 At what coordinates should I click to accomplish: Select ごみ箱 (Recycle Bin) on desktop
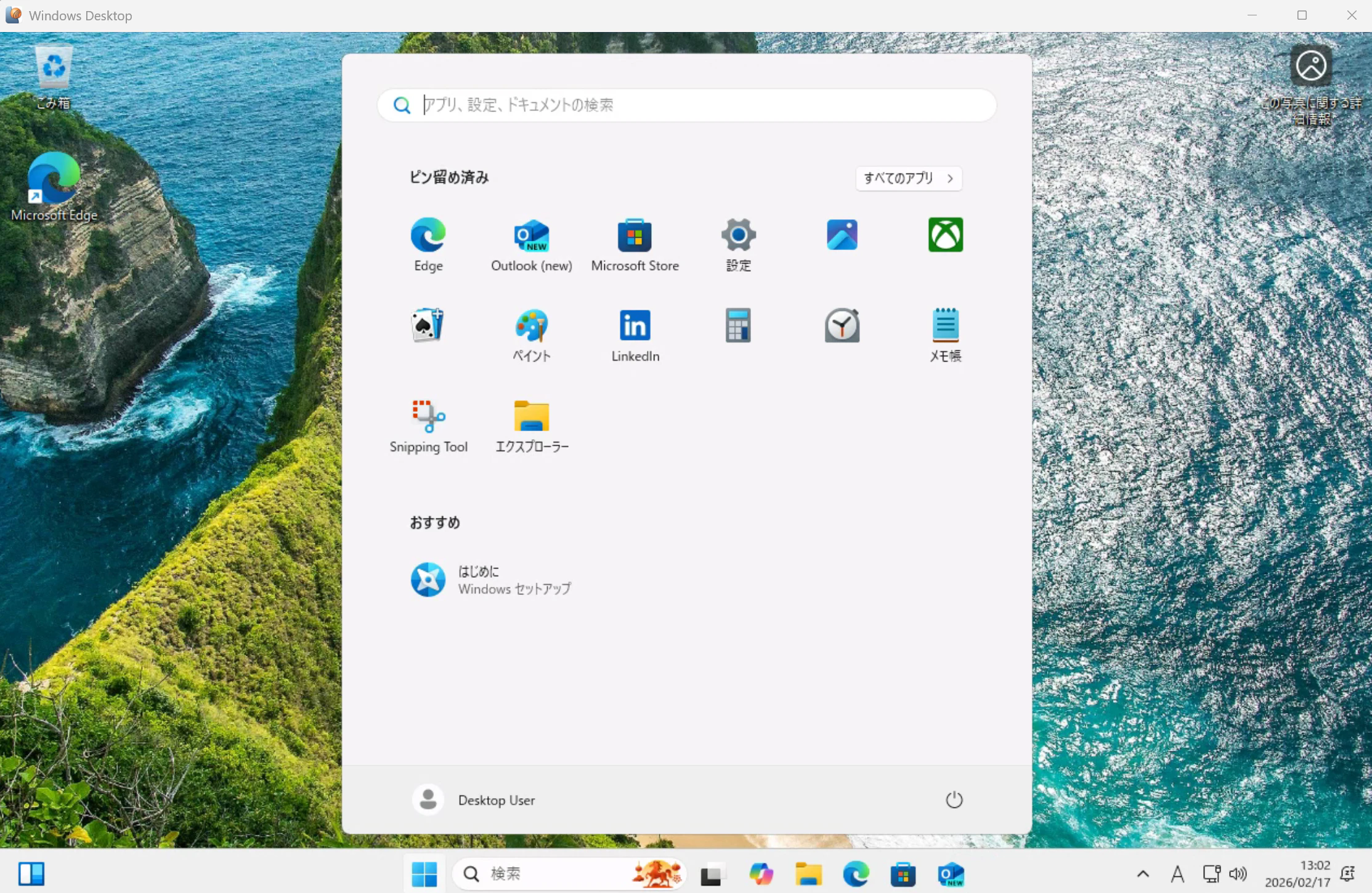(54, 78)
